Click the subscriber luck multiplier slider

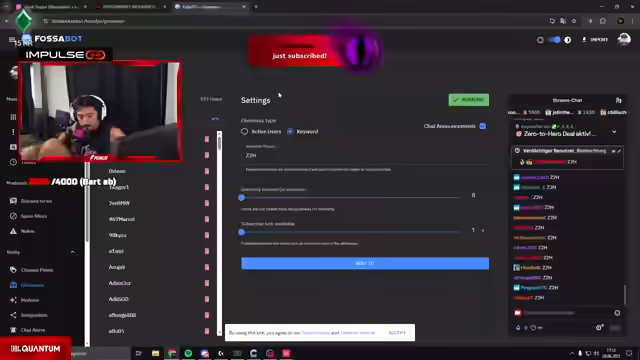tap(351, 232)
